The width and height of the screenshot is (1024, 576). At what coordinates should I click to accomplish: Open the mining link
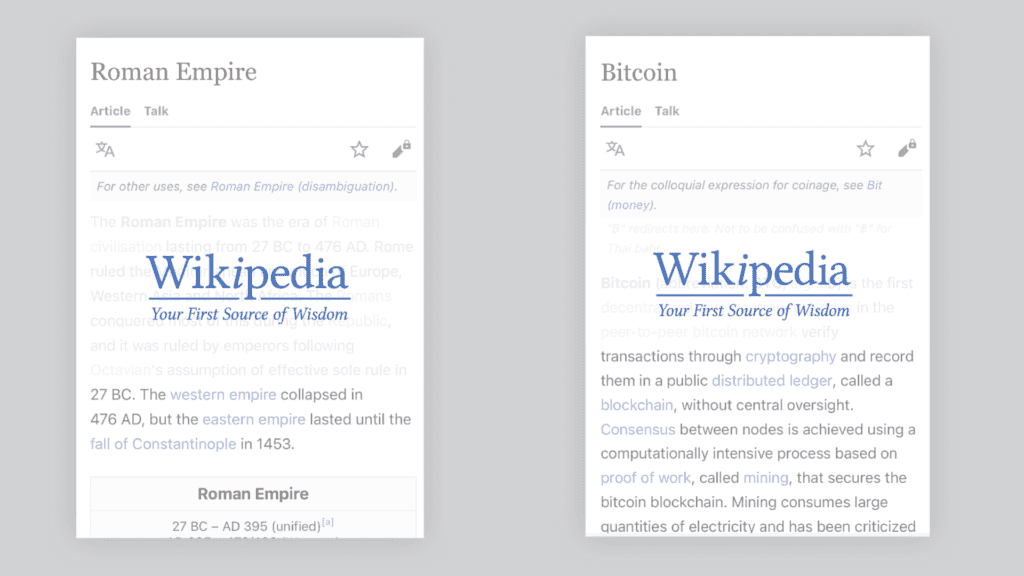pos(737,478)
